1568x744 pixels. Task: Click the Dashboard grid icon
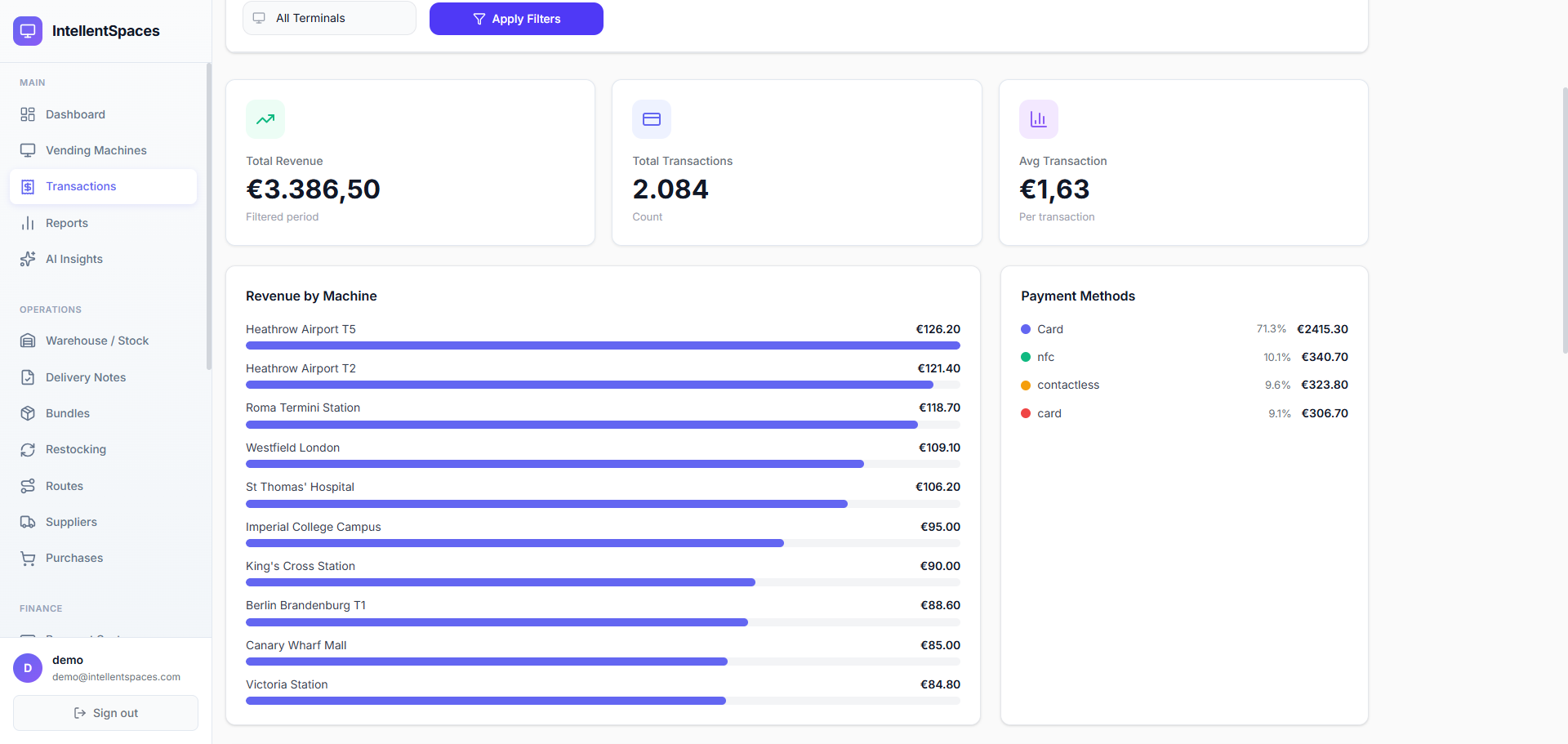[28, 114]
